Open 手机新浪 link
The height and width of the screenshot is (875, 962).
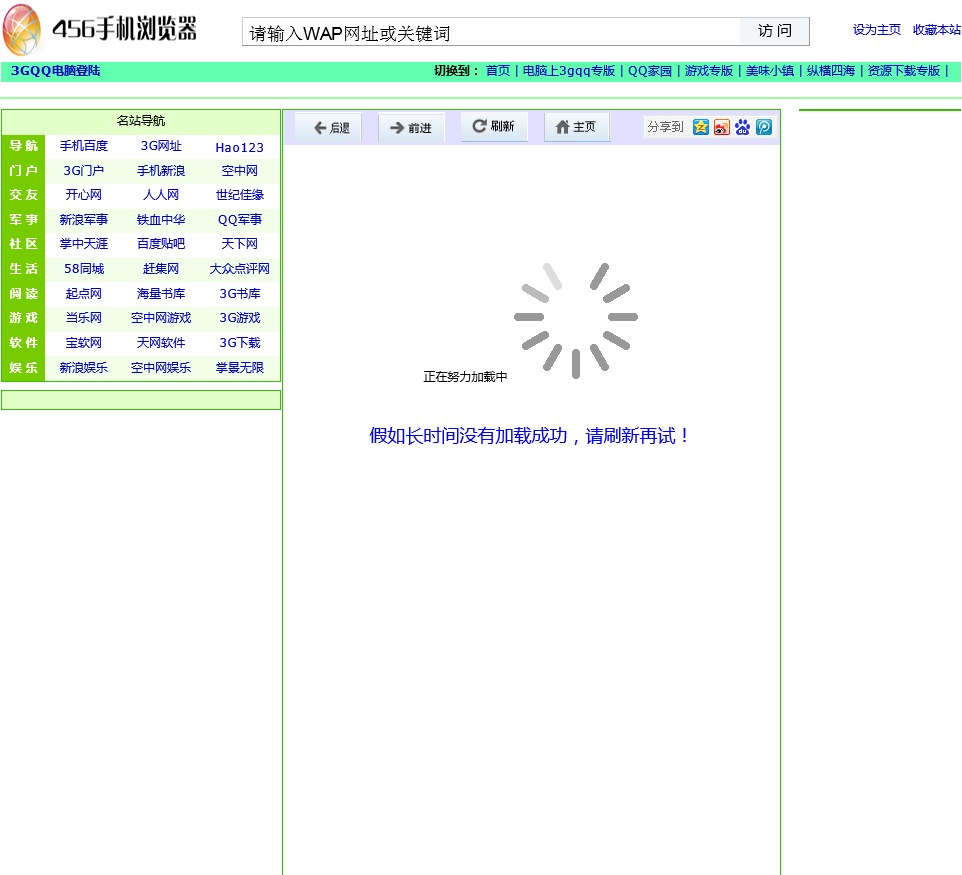coord(161,171)
